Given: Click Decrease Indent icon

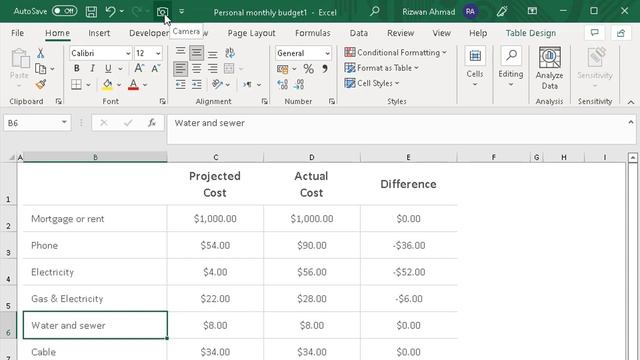Looking at the screenshot, I should 180,84.
